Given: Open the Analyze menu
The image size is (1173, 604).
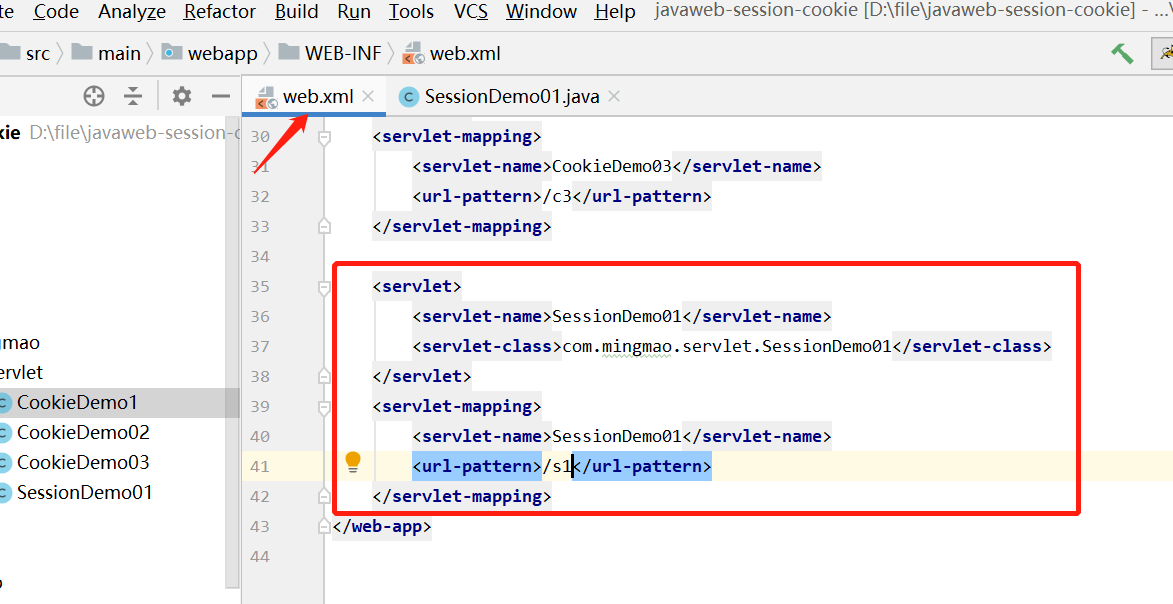Looking at the screenshot, I should tap(132, 12).
